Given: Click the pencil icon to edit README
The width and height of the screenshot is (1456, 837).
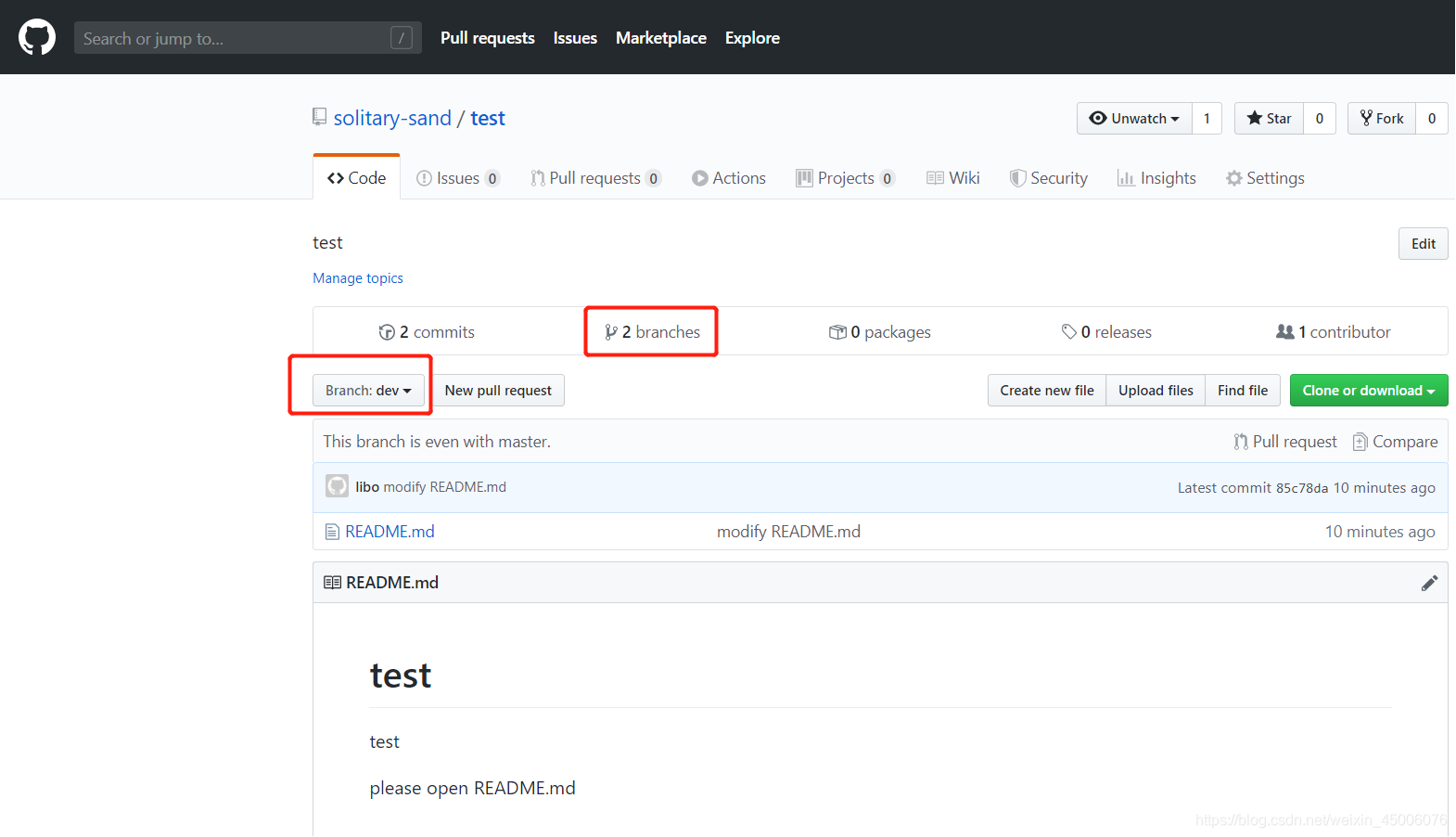Looking at the screenshot, I should (1429, 583).
